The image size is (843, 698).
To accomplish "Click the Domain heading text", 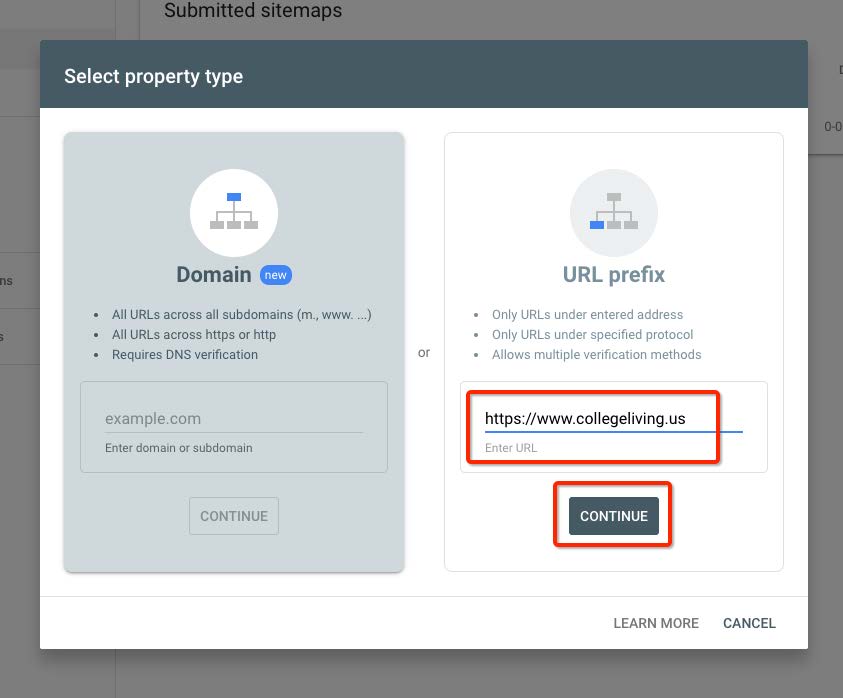I will pyautogui.click(x=214, y=275).
